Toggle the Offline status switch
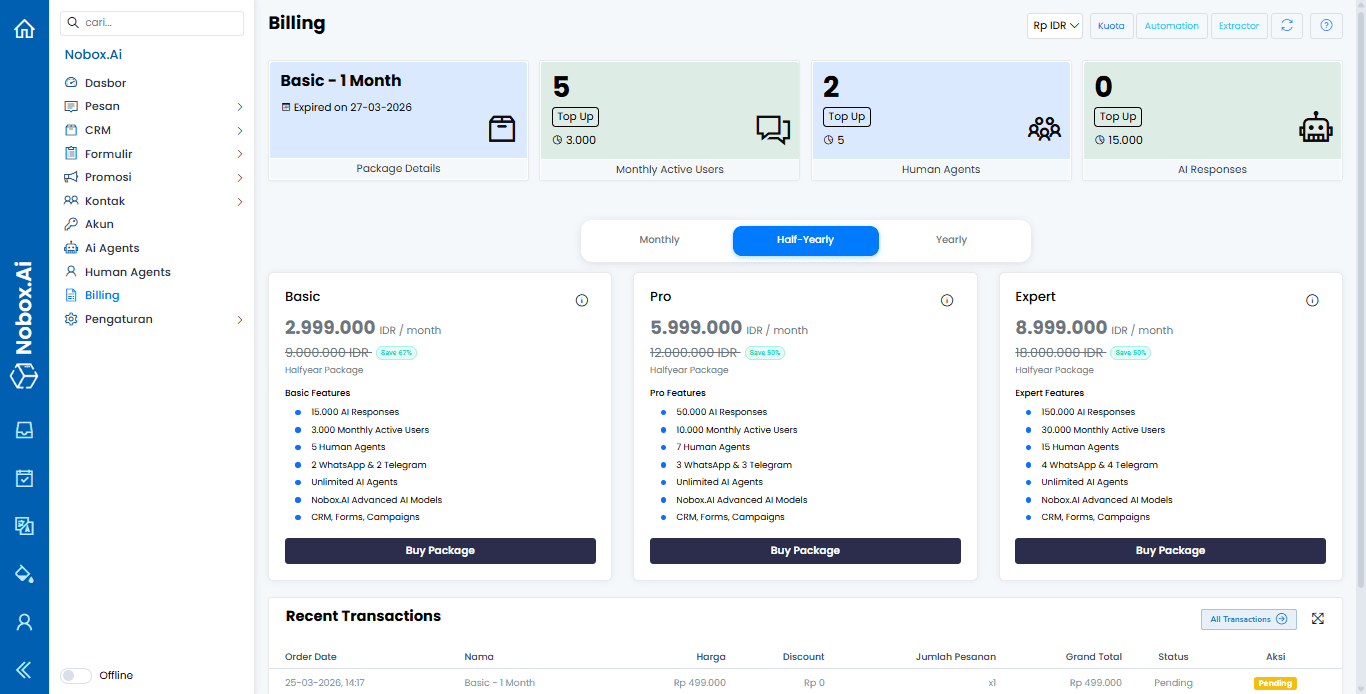Image resolution: width=1366 pixels, height=694 pixels. point(76,675)
